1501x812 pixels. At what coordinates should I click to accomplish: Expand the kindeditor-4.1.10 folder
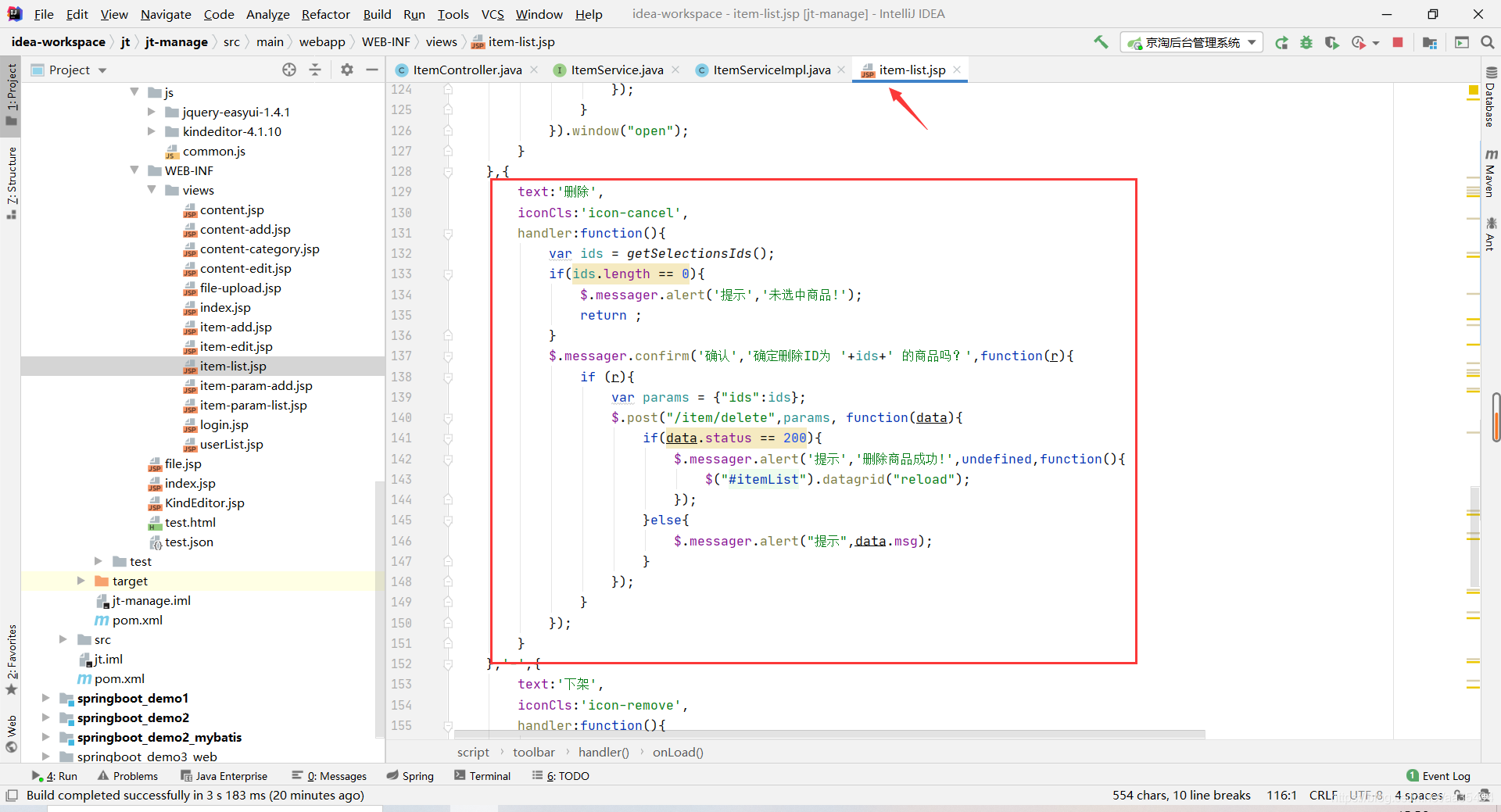click(x=152, y=131)
